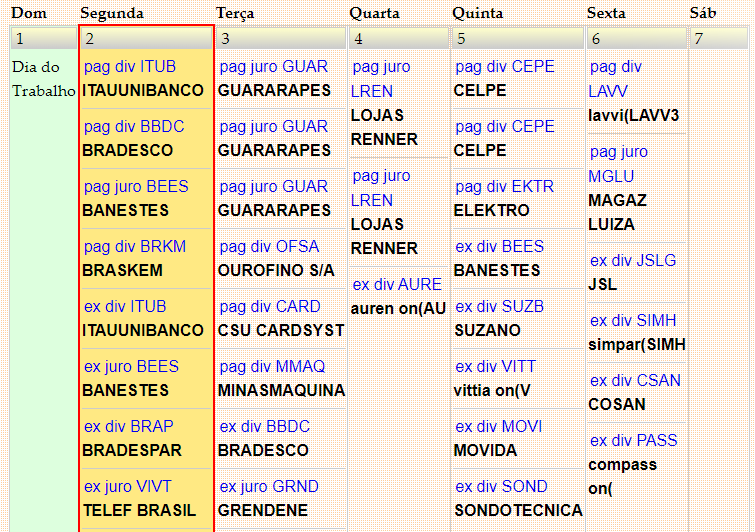This screenshot has width=755, height=532.
Task: Open 'ex div MOVI' link
Action: tap(498, 427)
